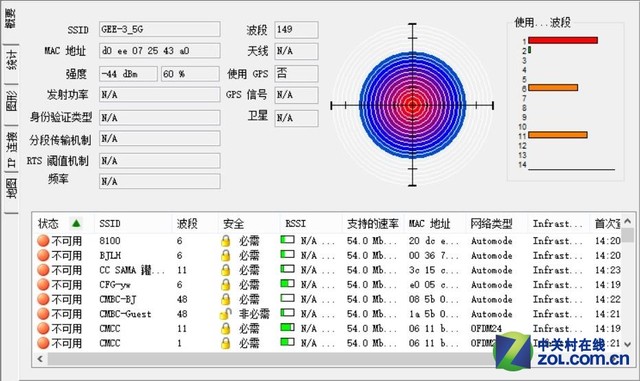This screenshot has width=640, height=381.
Task: Click the lock icon in CFG-yw row
Action: (225, 285)
